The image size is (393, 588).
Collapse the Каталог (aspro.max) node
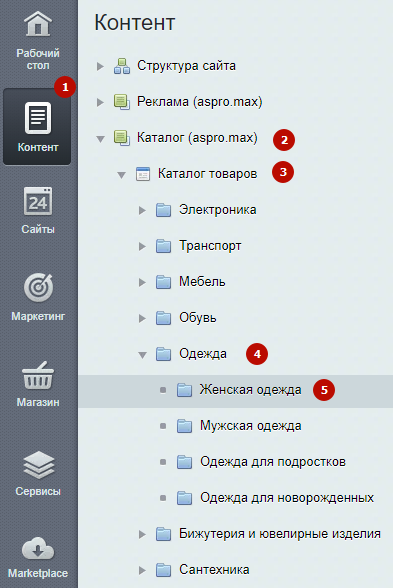point(100,139)
